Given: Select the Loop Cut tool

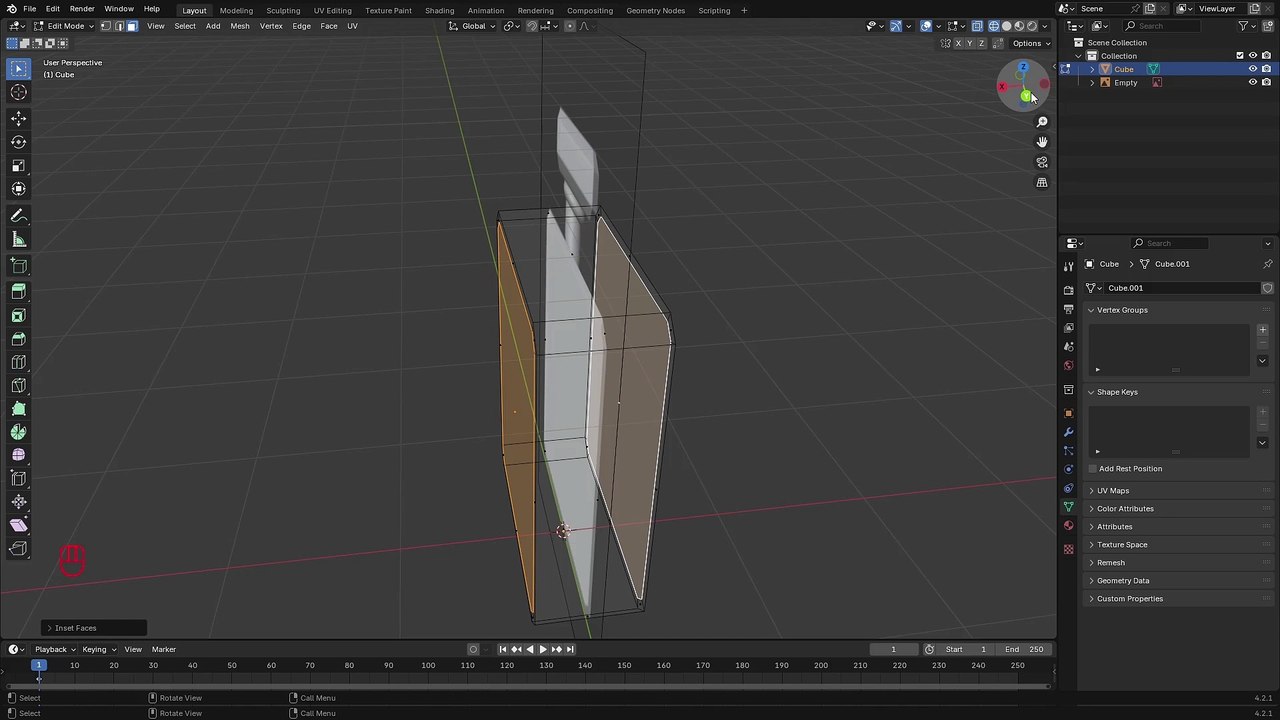Looking at the screenshot, I should pos(18,362).
